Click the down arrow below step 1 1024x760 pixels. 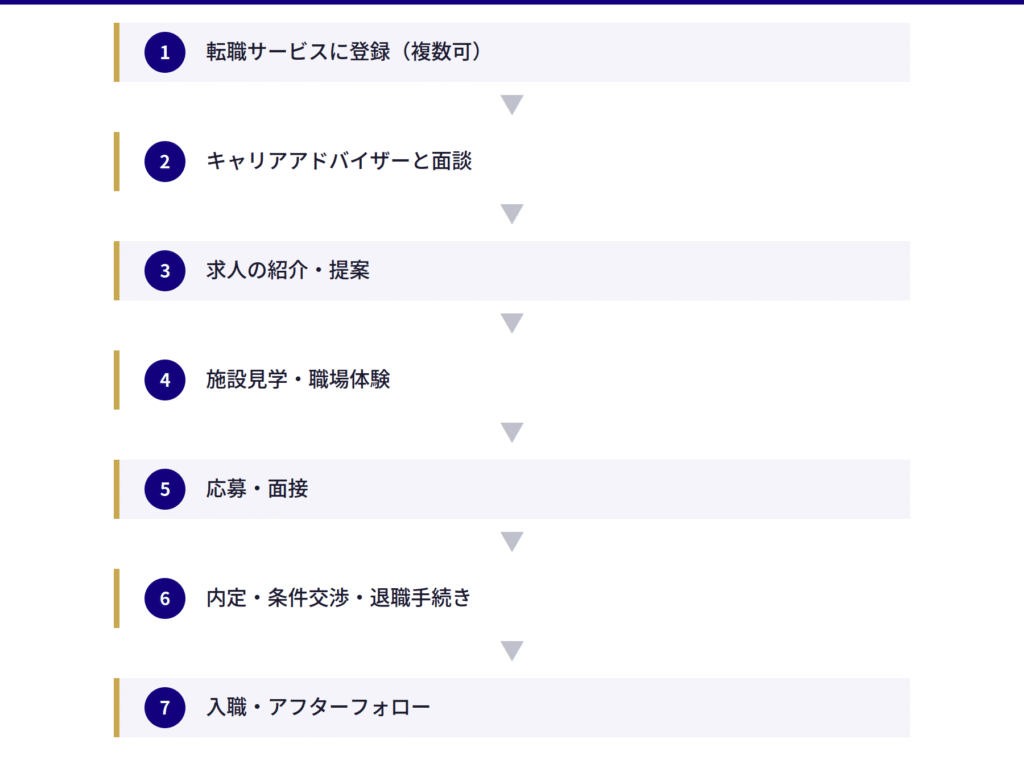pos(512,105)
